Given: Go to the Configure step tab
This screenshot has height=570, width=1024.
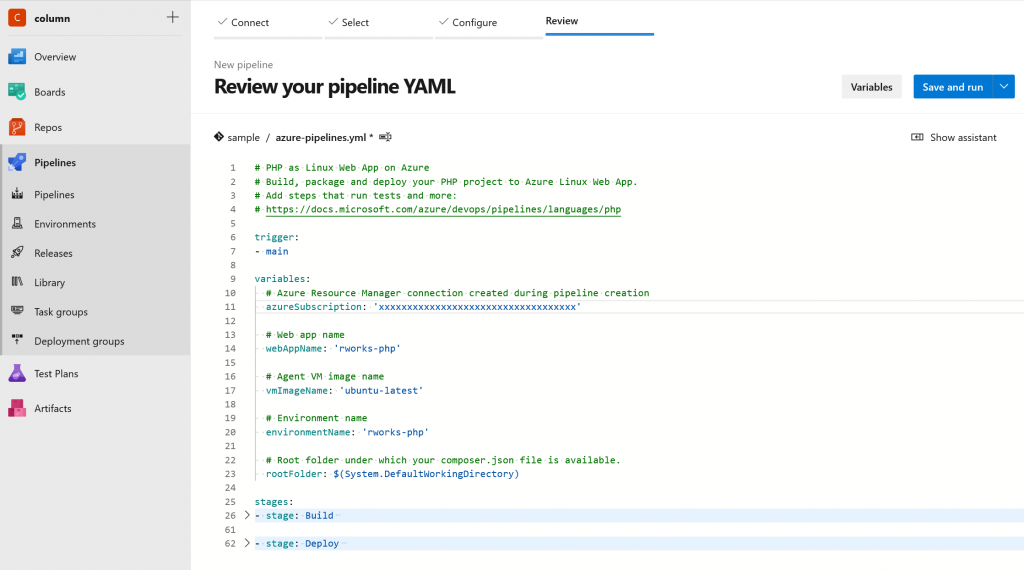Looking at the screenshot, I should [489, 22].
